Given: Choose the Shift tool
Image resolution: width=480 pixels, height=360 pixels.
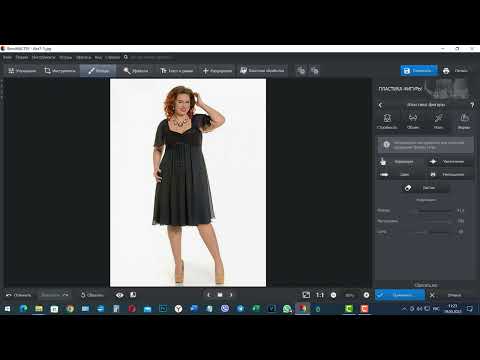Looking at the screenshot, I should tap(400, 174).
